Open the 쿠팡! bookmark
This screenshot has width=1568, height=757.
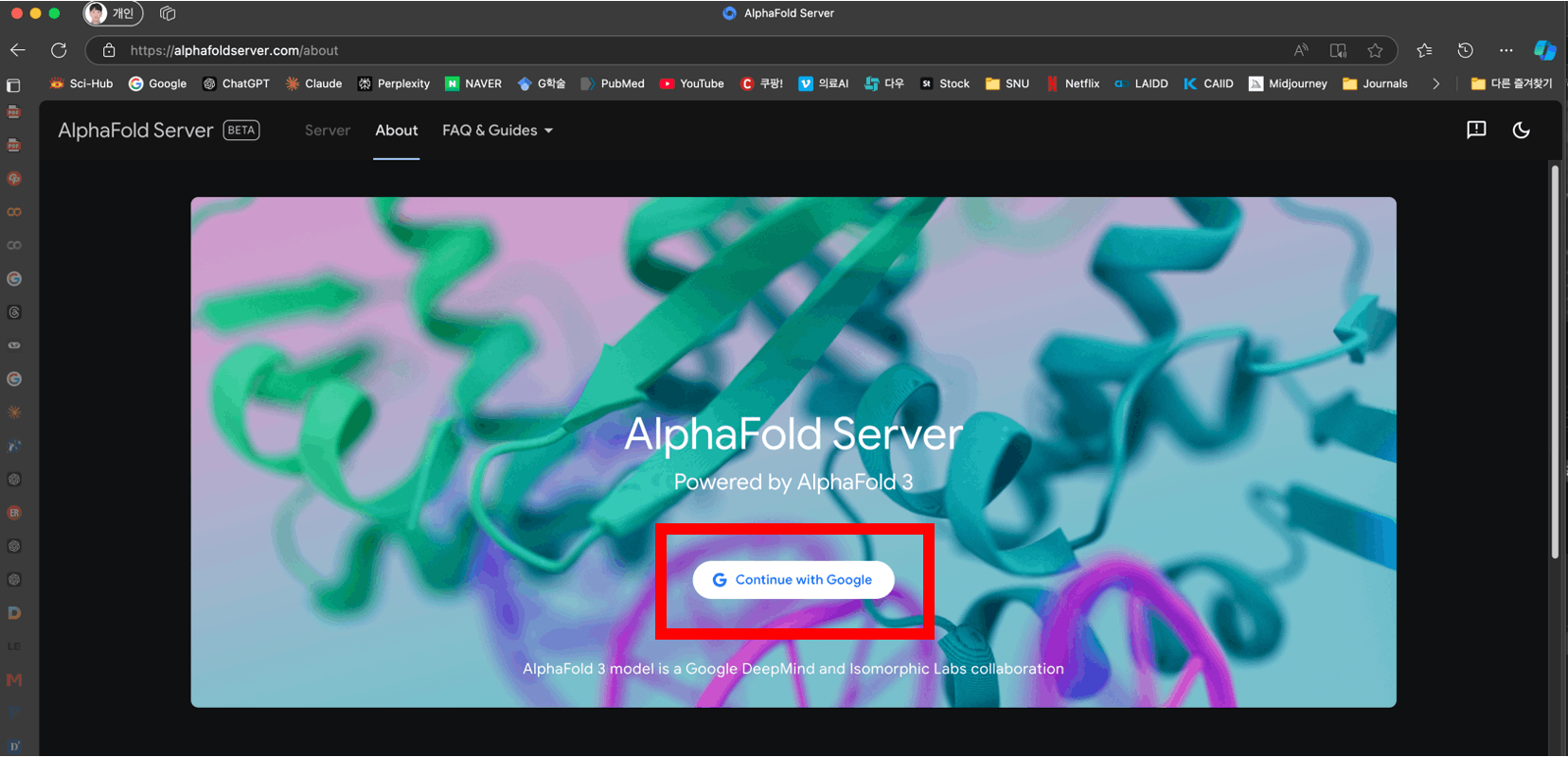pos(762,83)
